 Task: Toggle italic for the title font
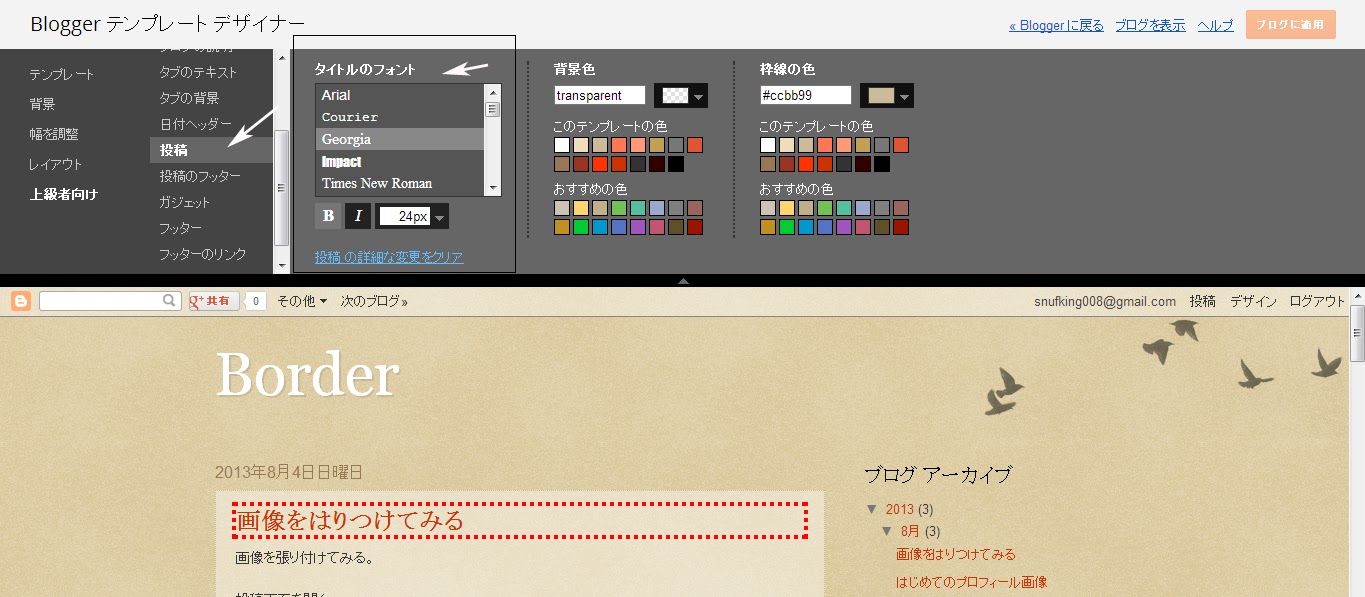(358, 216)
